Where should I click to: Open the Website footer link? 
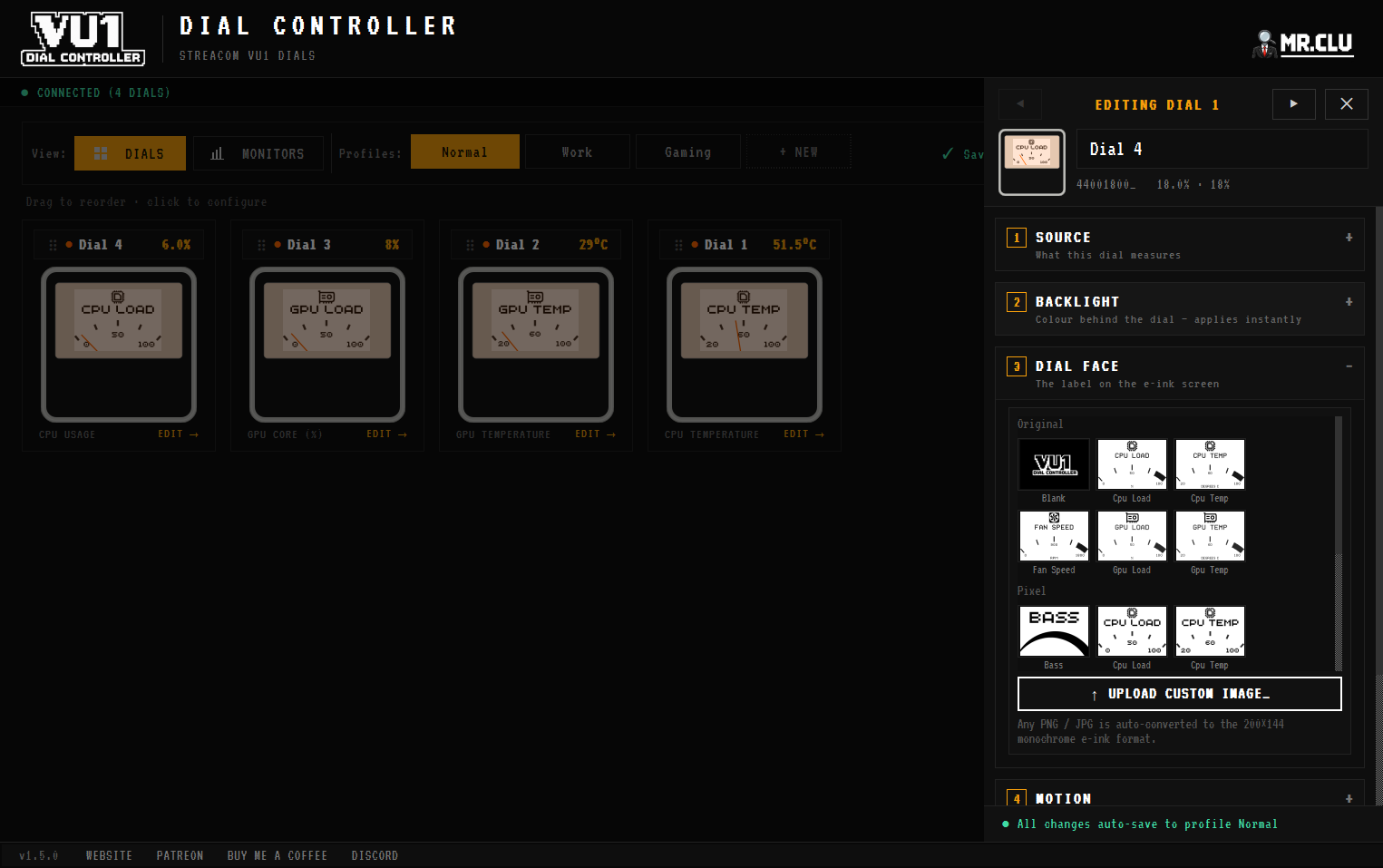pyautogui.click(x=109, y=855)
